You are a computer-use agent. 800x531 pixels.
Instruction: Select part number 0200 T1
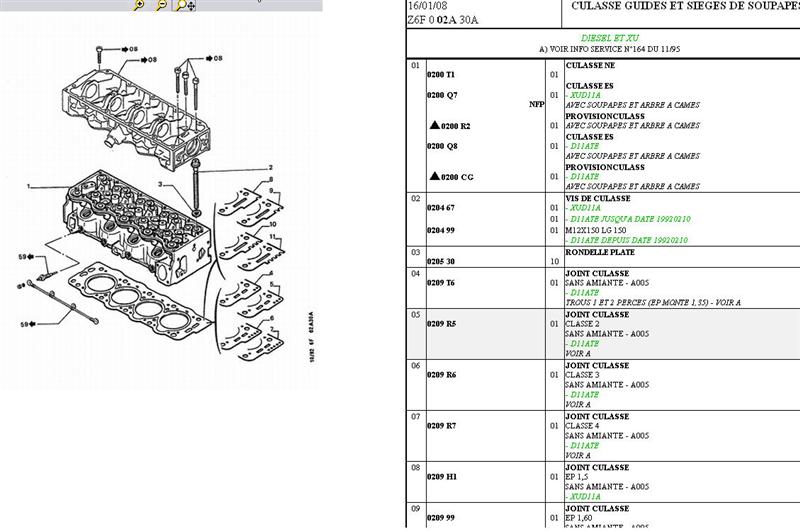tap(441, 74)
